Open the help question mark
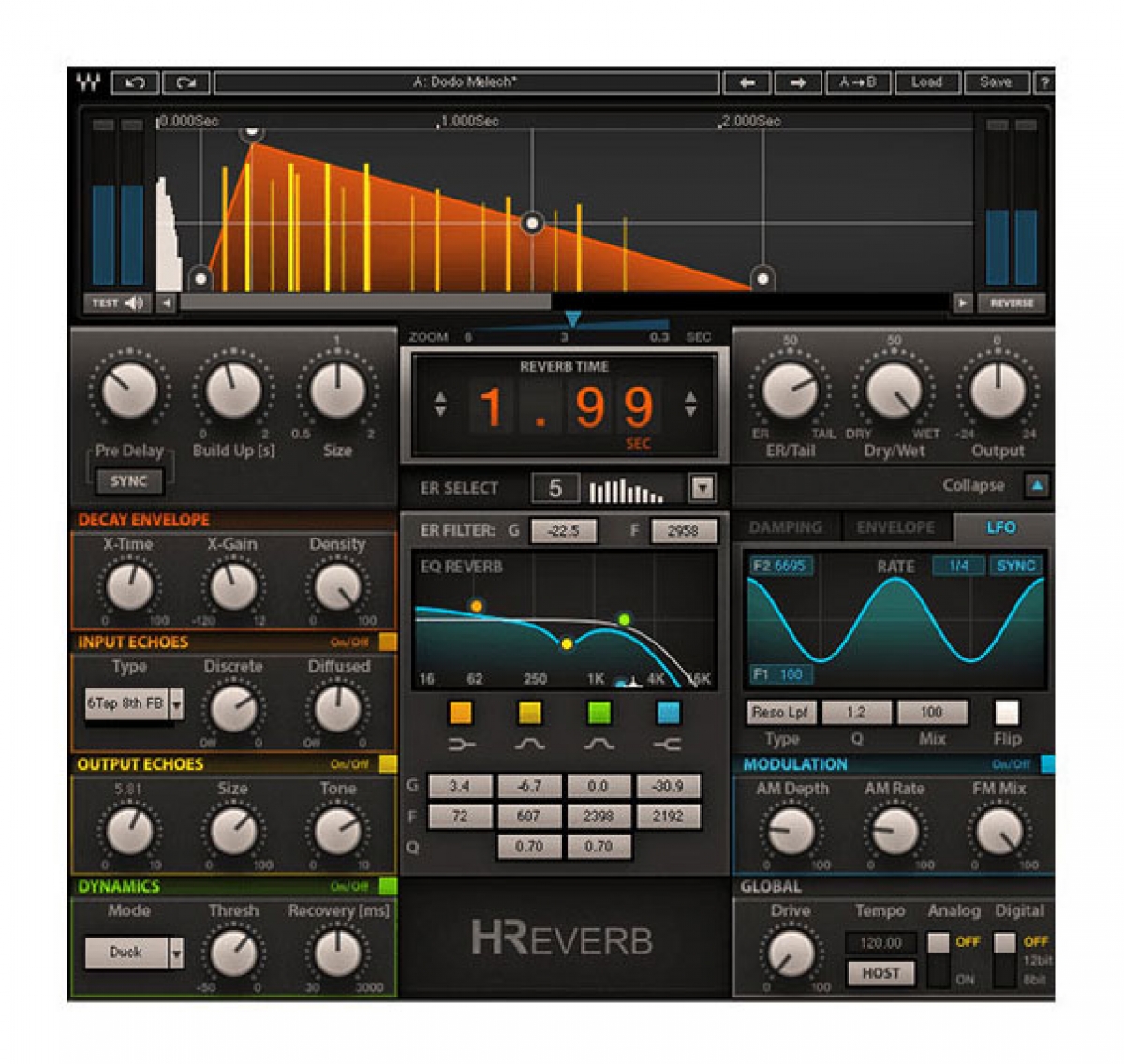The width and height of the screenshot is (1124, 1064). click(1043, 83)
